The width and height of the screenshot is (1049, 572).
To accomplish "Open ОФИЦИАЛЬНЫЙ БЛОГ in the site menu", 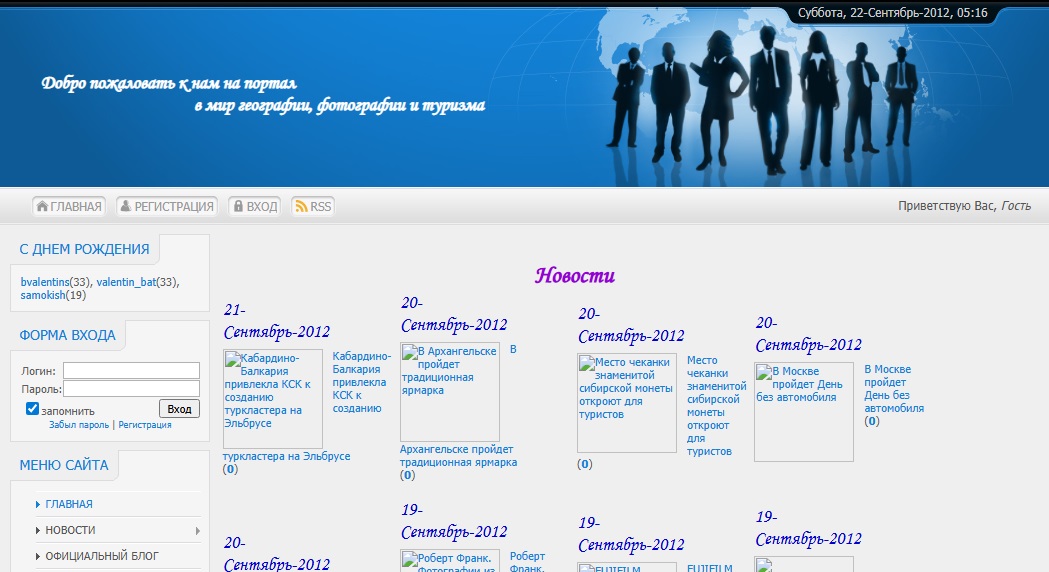I will coord(102,556).
